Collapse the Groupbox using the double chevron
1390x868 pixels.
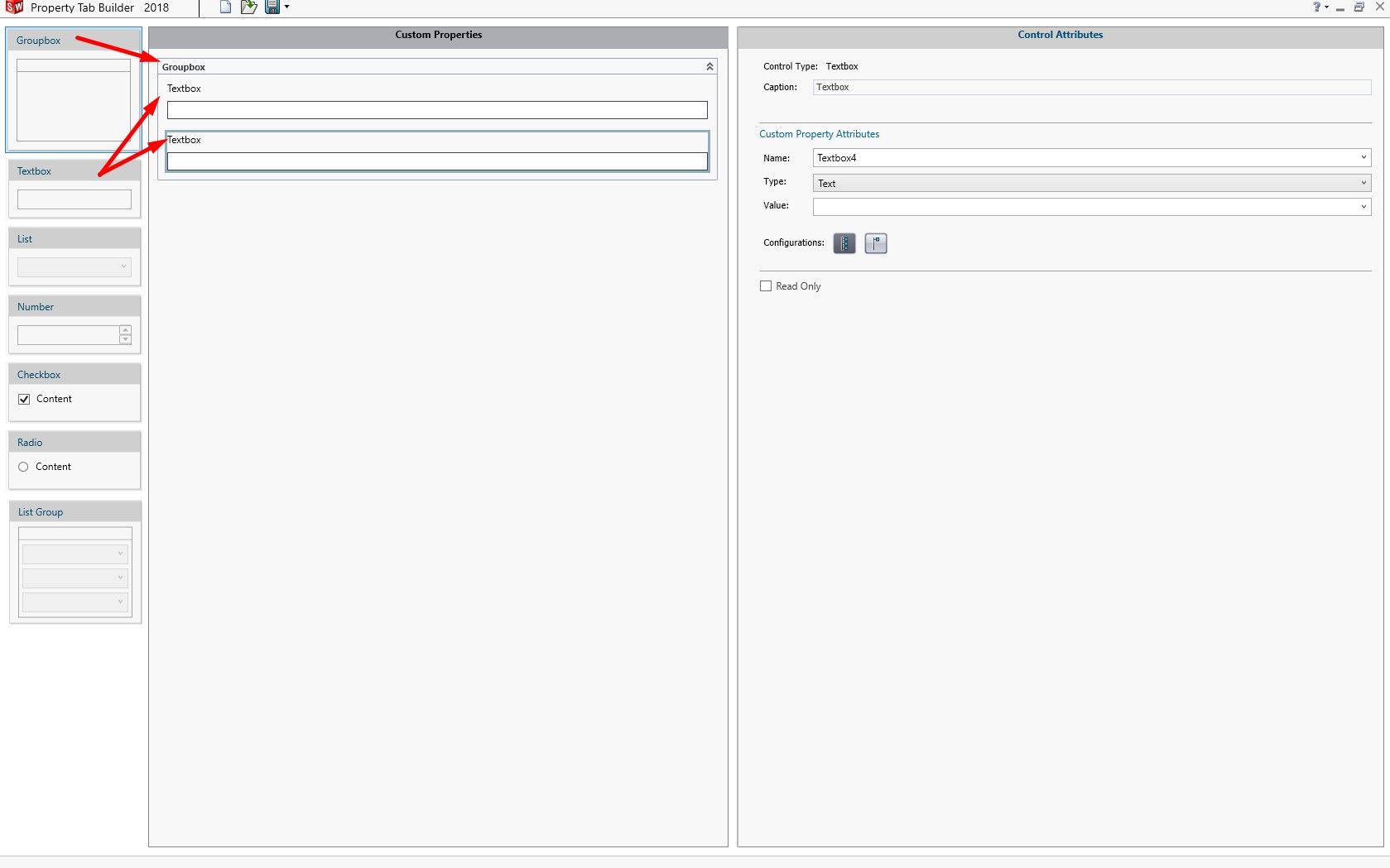(709, 66)
